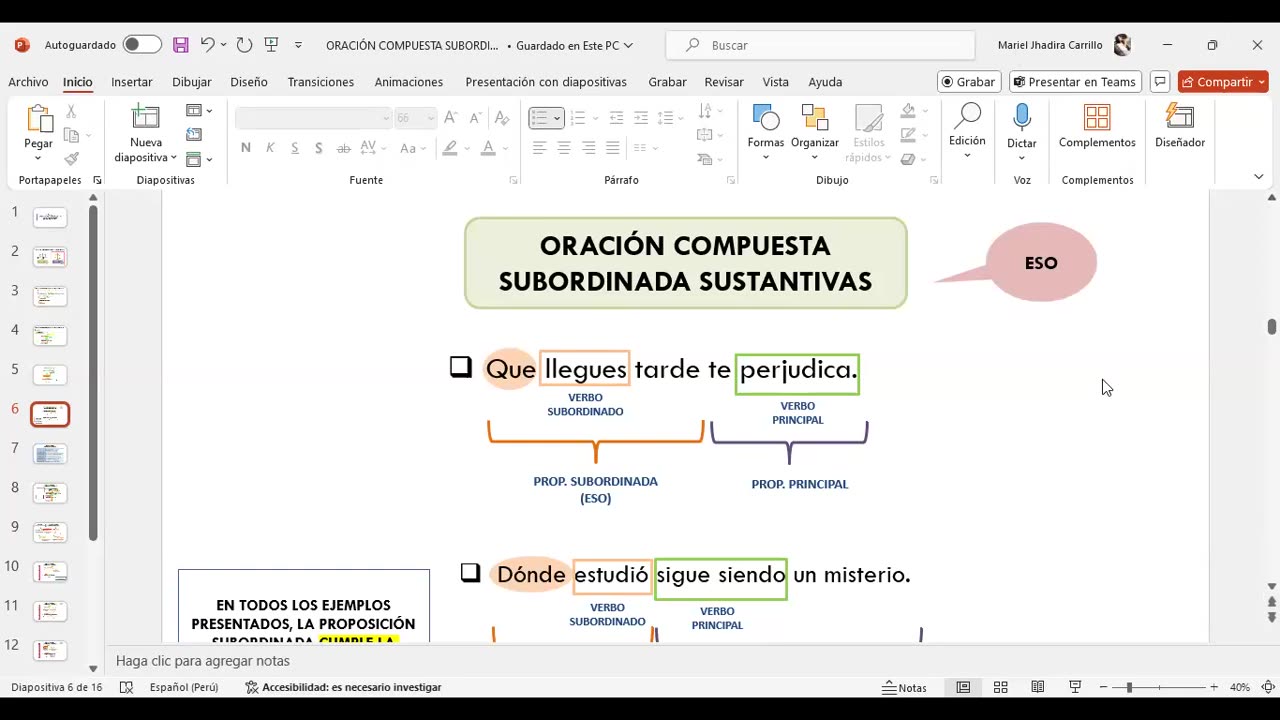Open the Aa change case dropdown
Viewport: 1280px width, 720px height.
coord(413,148)
